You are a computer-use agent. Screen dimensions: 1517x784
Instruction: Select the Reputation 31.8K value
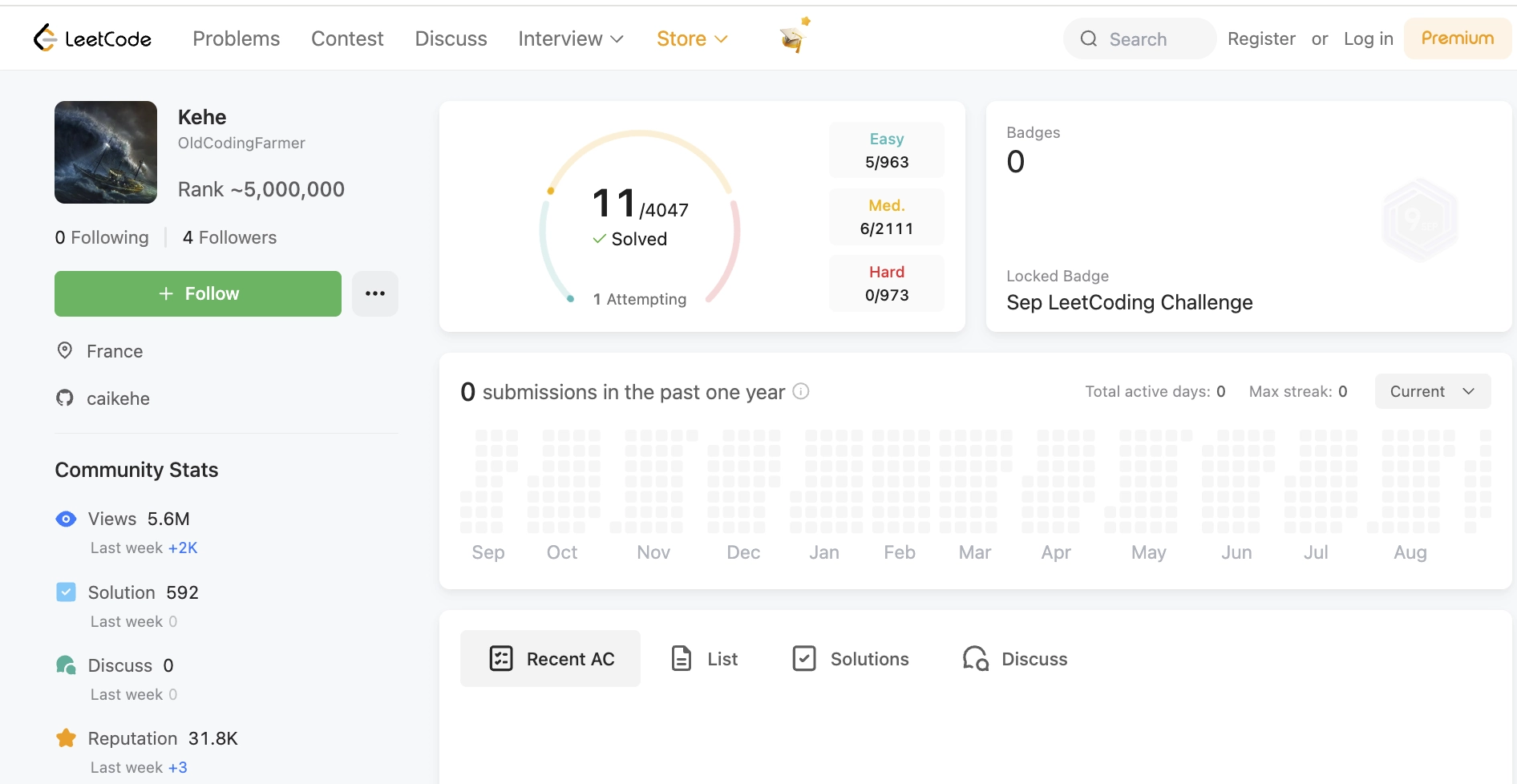(x=213, y=738)
